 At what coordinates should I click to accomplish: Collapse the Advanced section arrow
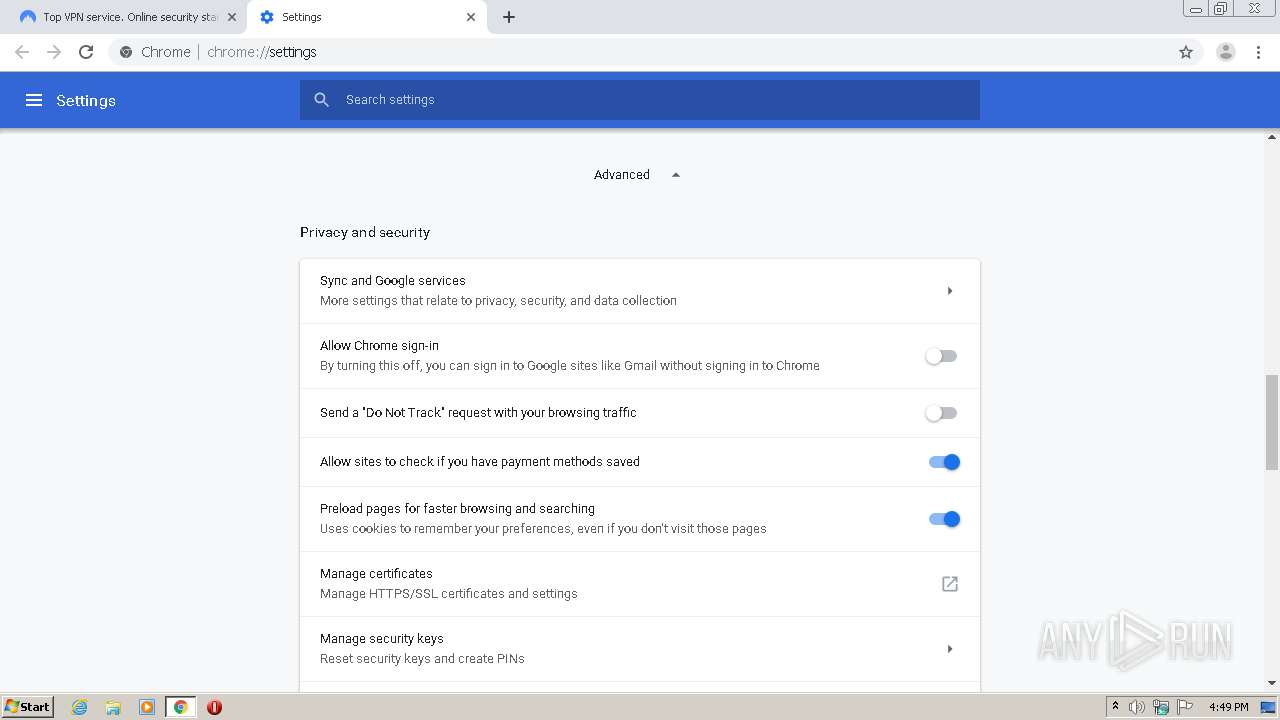point(676,175)
